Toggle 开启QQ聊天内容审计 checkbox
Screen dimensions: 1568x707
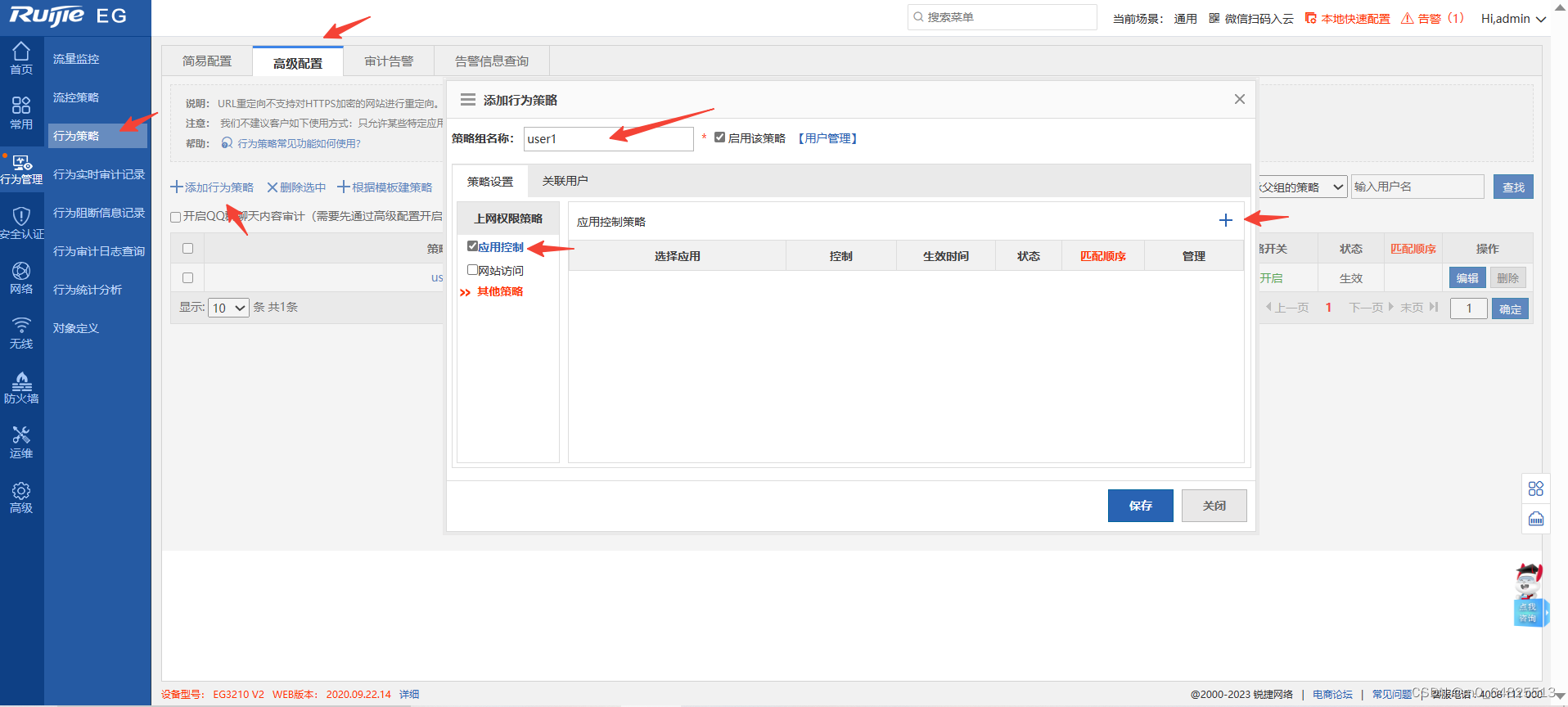pos(175,217)
